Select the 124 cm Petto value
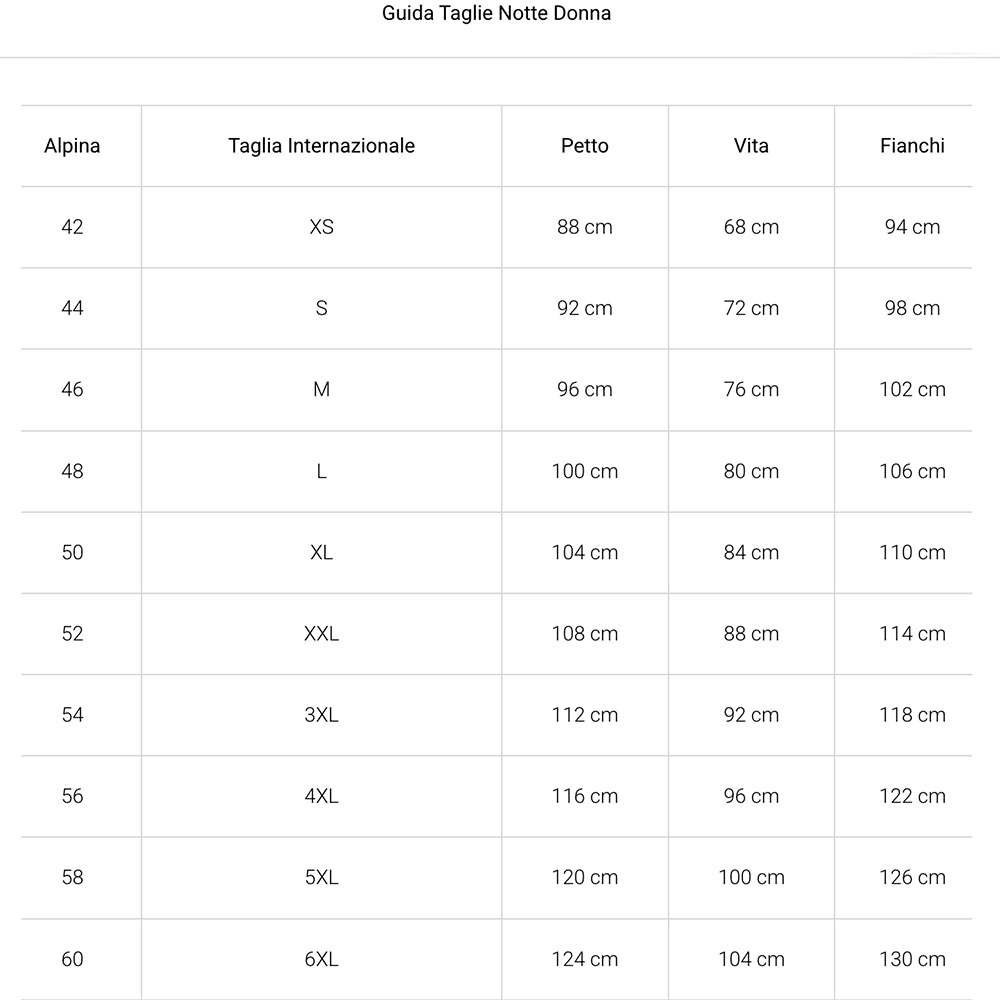 pyautogui.click(x=584, y=959)
